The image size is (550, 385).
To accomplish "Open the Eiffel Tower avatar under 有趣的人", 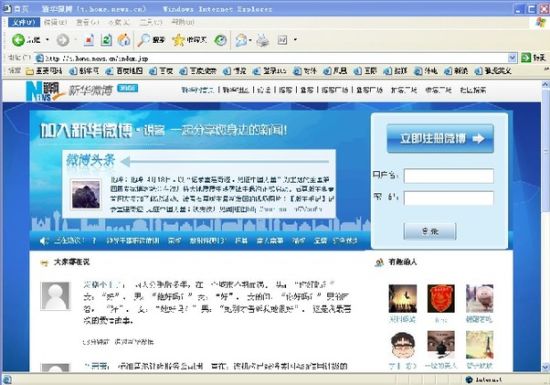I will [479, 345].
